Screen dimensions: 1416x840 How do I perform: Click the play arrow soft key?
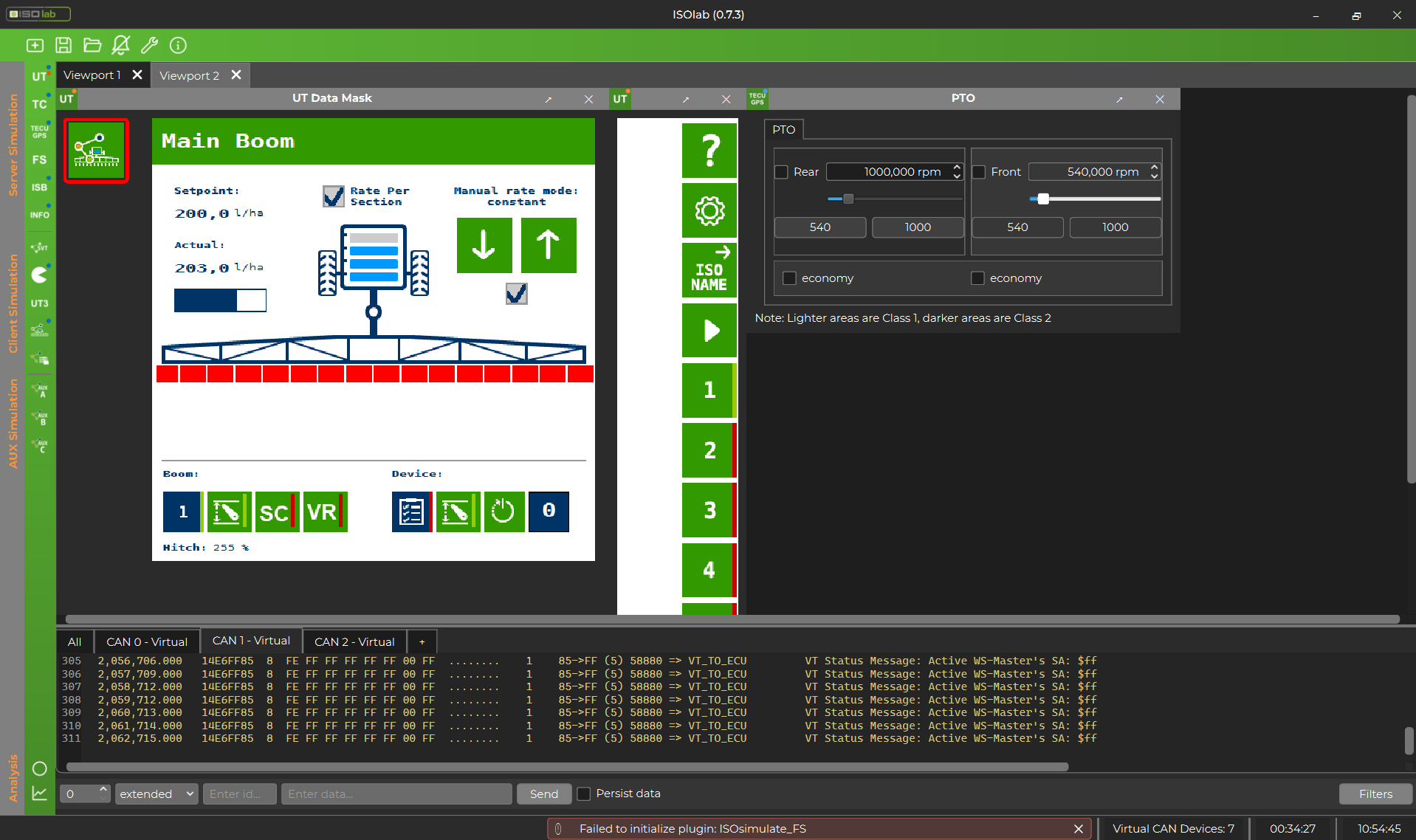(709, 330)
